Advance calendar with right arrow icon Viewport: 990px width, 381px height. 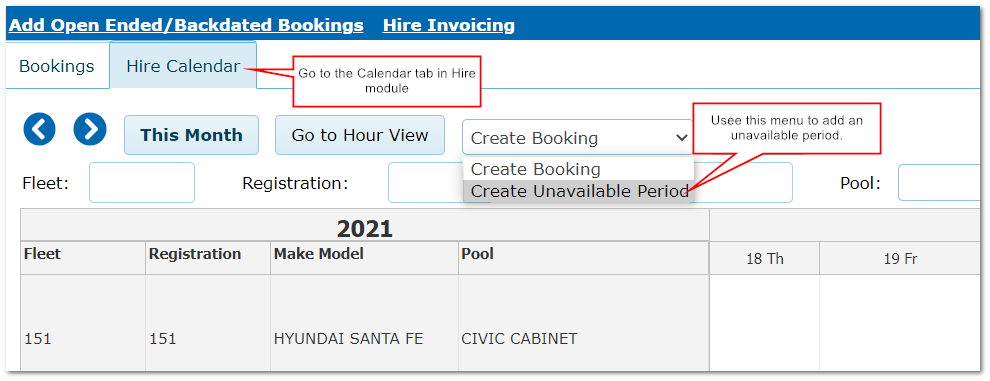[90, 130]
